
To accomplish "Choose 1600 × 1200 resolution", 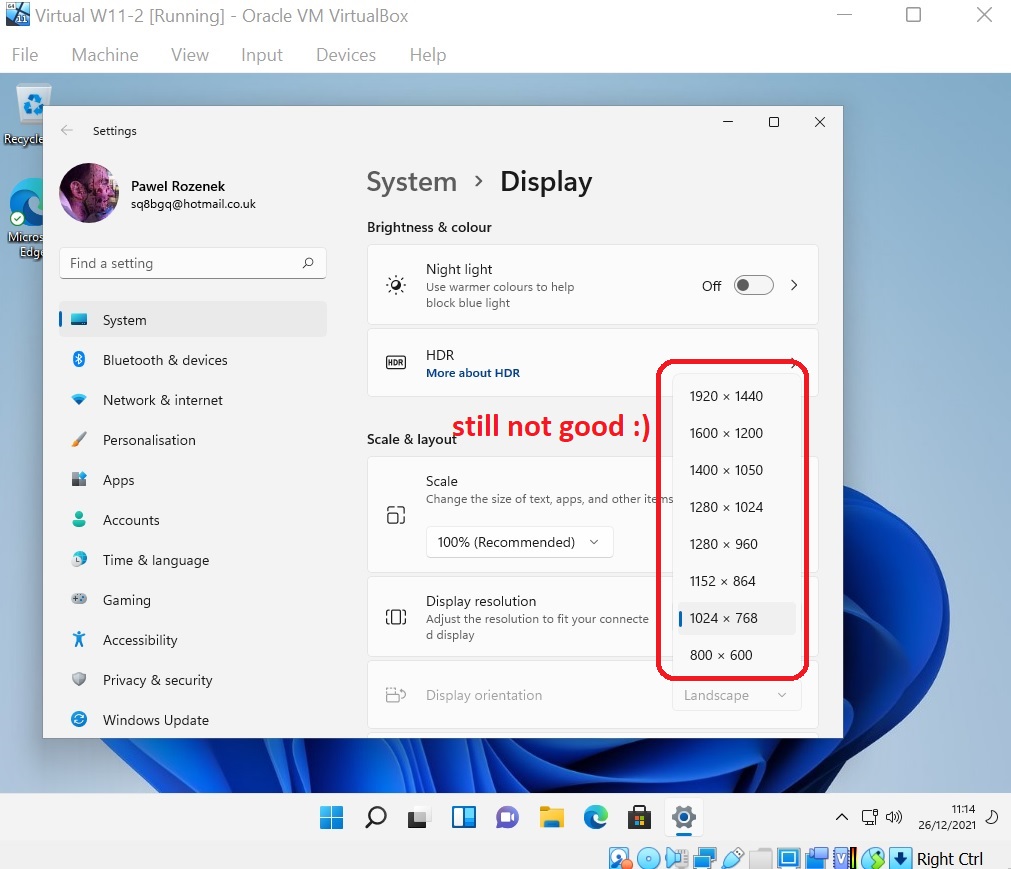I will click(736, 433).
